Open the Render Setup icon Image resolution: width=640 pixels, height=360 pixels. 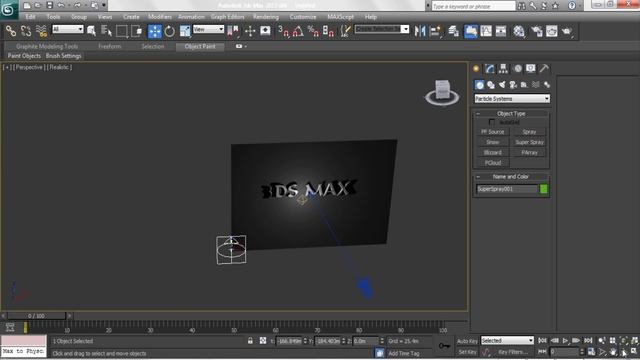[536, 31]
